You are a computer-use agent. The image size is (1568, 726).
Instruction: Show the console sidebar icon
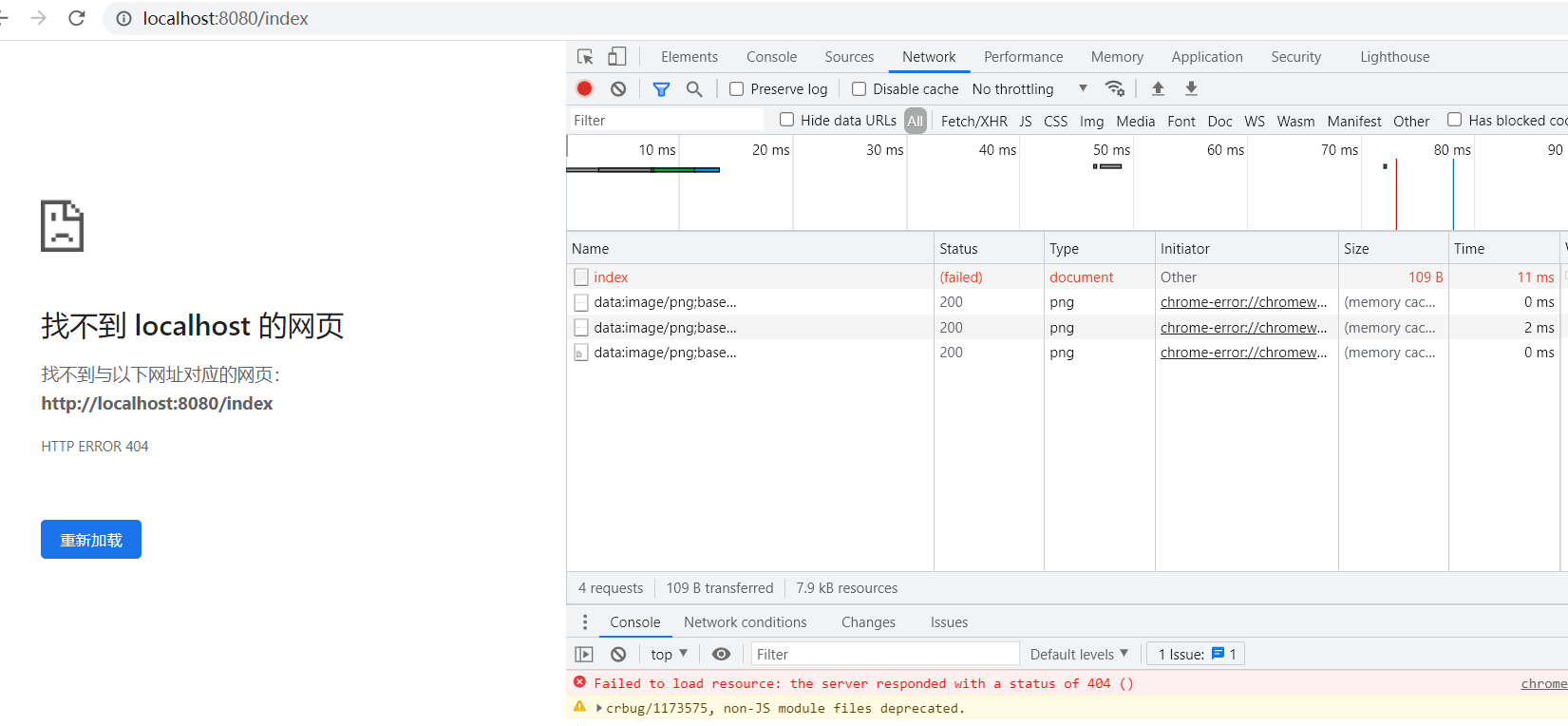point(584,654)
